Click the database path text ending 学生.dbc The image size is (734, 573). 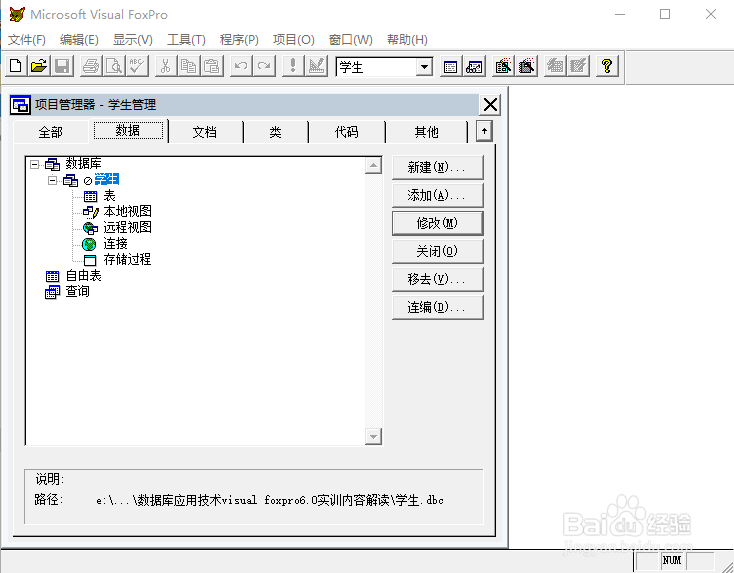270,500
